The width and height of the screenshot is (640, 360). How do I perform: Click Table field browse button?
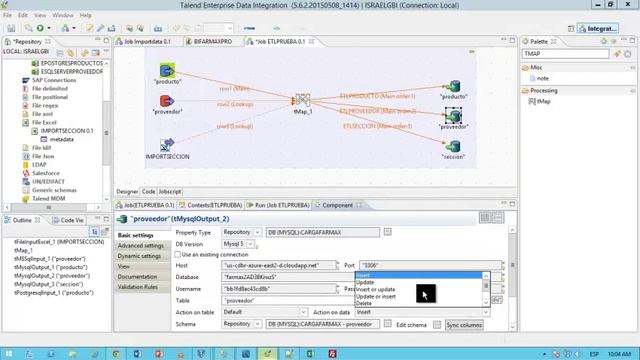496,300
